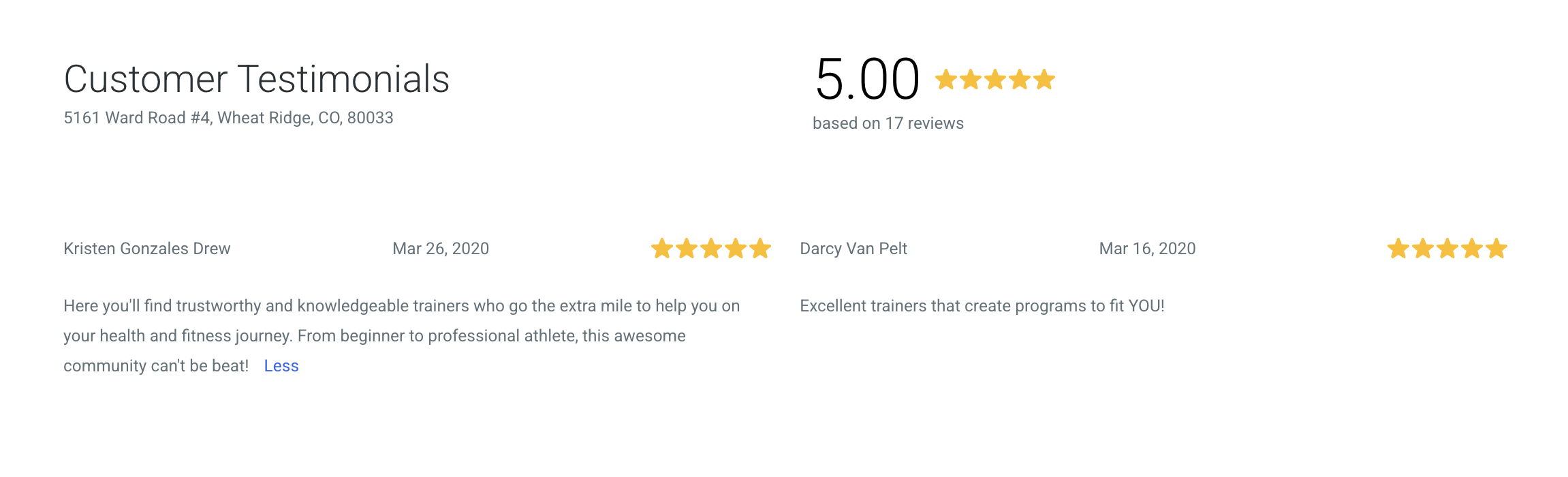
Task: Click the first star on Darcy's review
Action: point(1400,249)
